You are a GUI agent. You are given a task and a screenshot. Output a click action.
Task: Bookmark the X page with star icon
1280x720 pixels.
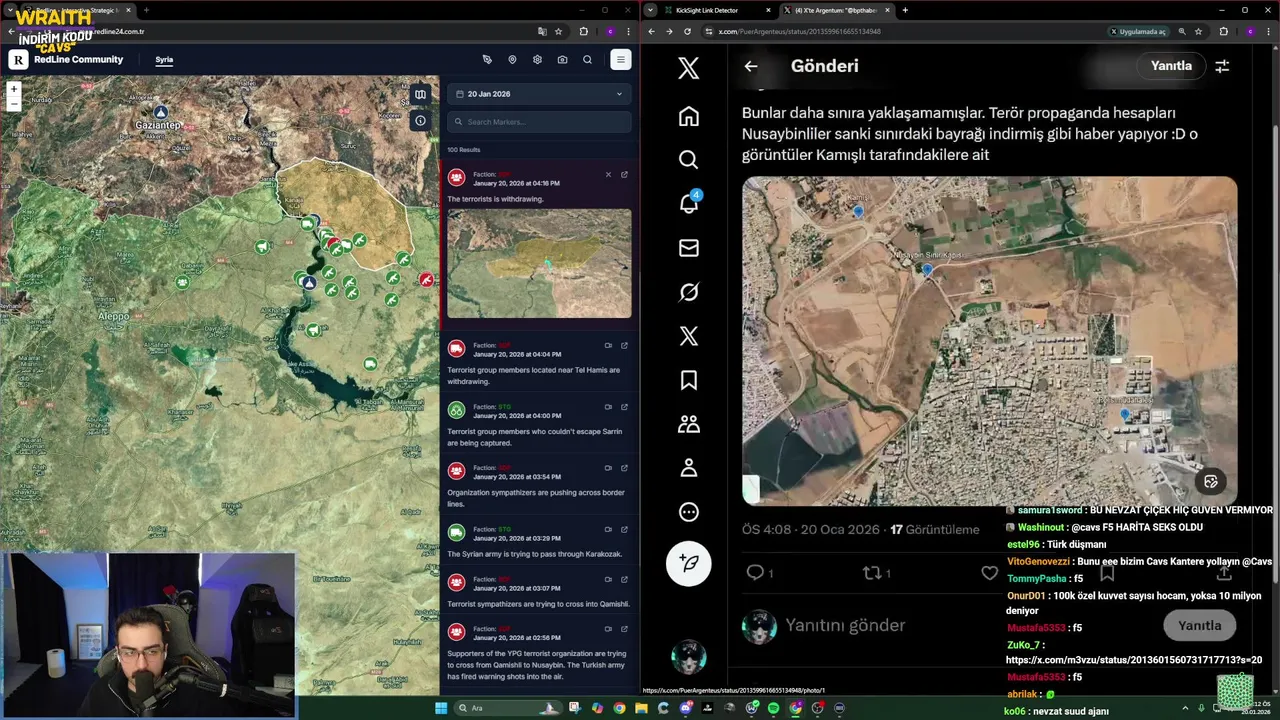coord(1198,31)
